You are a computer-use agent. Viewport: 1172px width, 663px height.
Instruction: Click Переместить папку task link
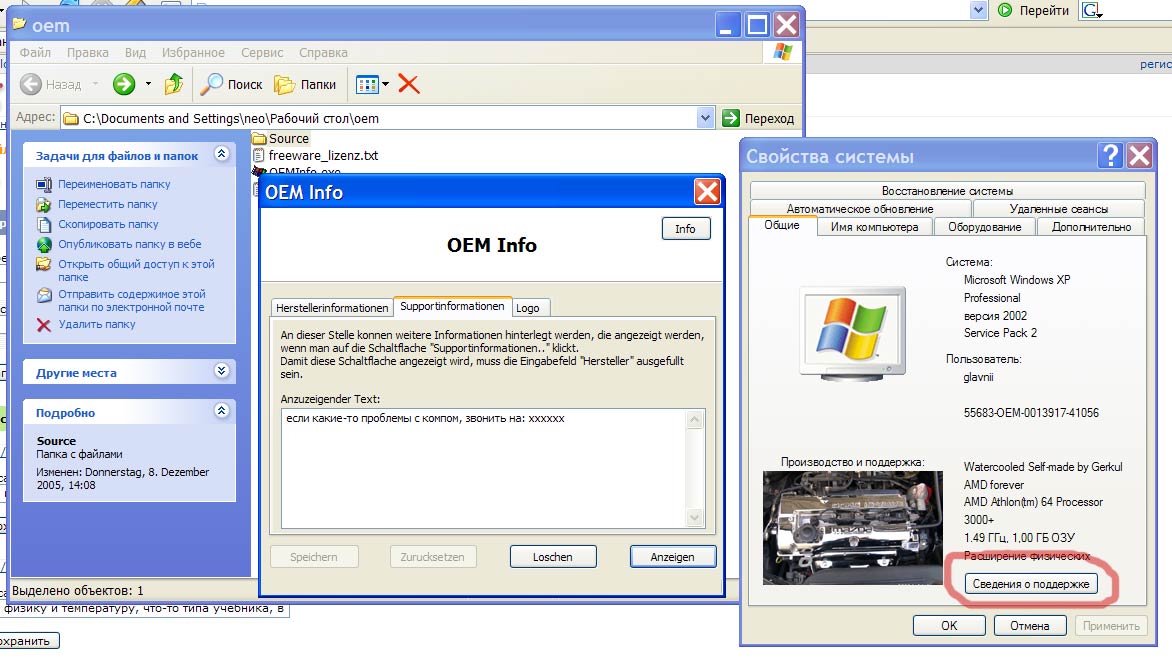tap(108, 204)
